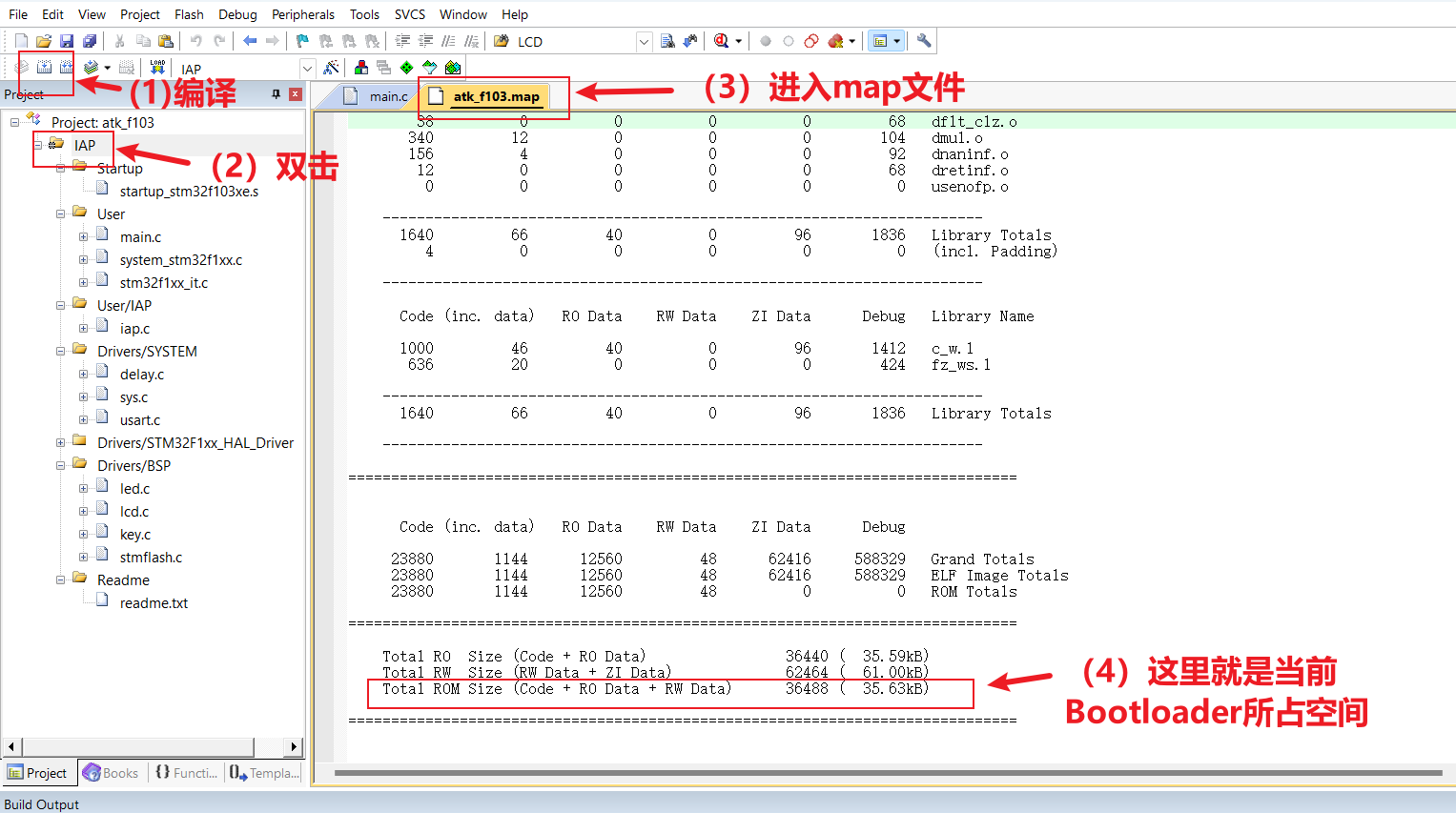1456x813 pixels.
Task: Click the Find icon beside LCD box
Action: click(667, 41)
